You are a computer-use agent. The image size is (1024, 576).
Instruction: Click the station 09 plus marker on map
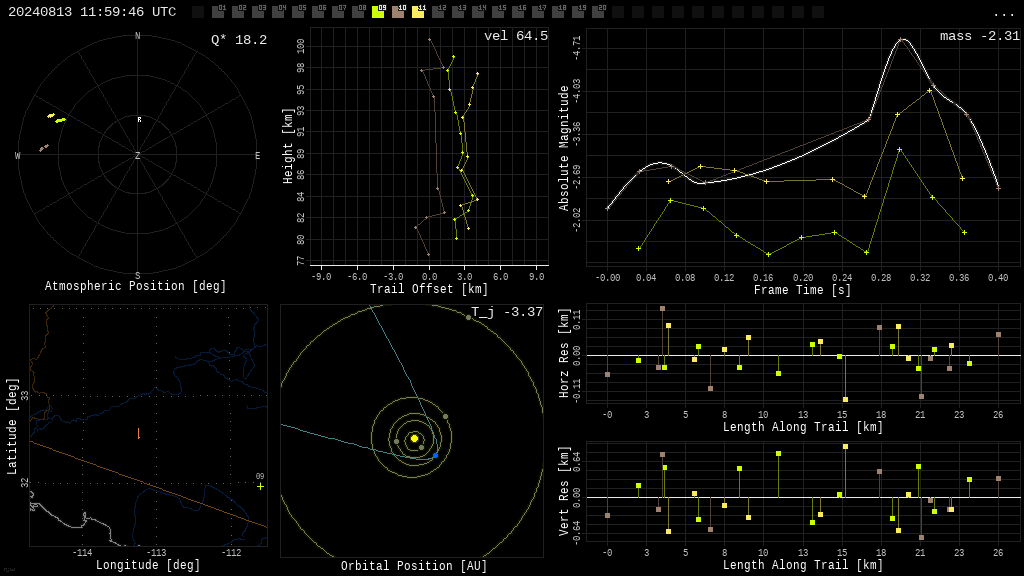(260, 486)
